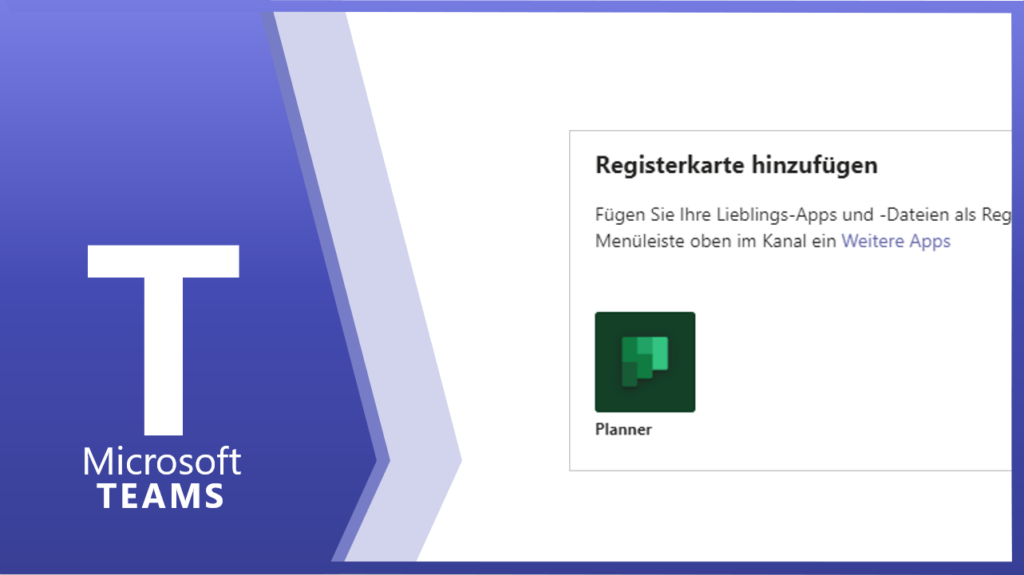Screen dimensions: 1024x575
Task: Open the Planner app tile
Action: [x=645, y=362]
